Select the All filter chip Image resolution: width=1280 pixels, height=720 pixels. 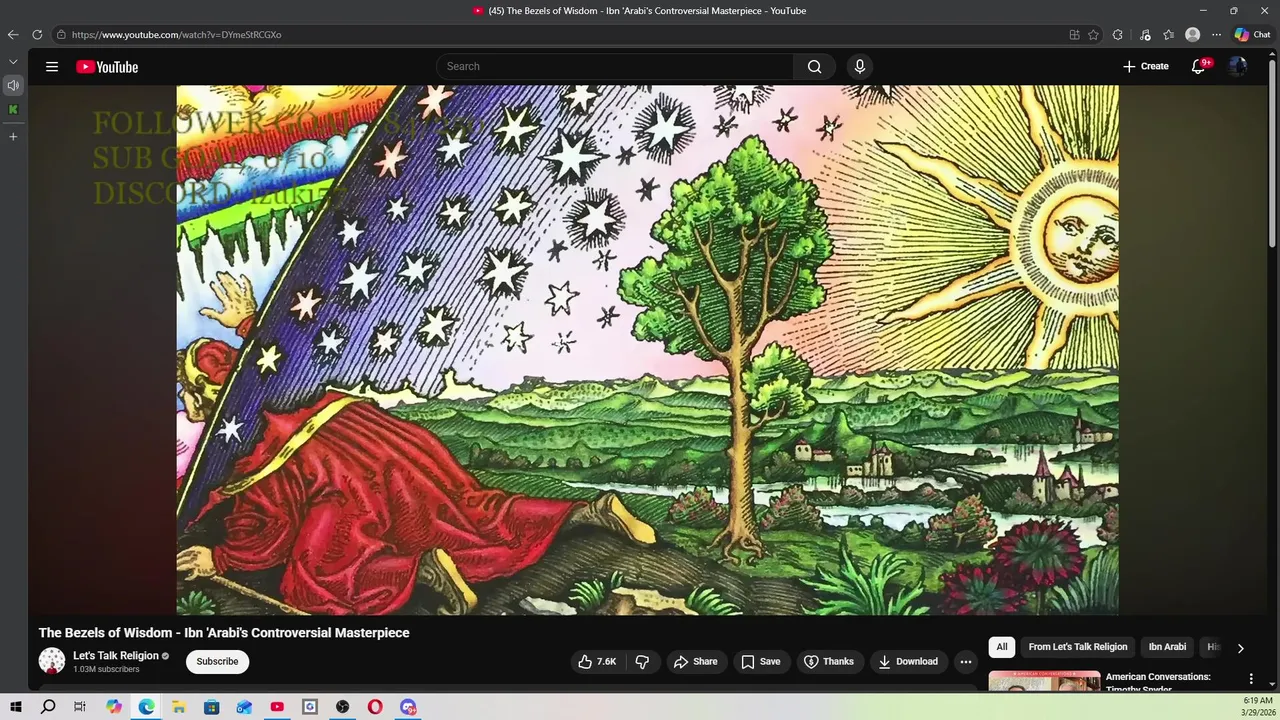click(x=1001, y=647)
